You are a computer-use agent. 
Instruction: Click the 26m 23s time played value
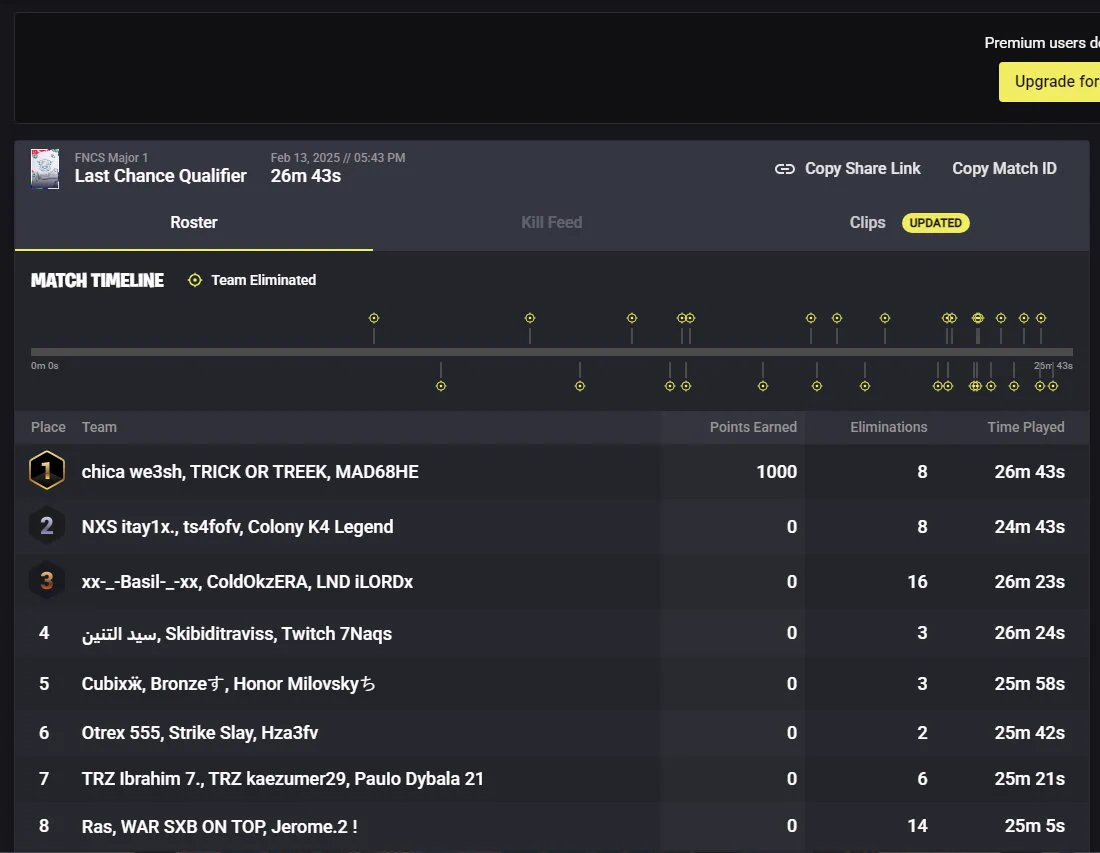click(x=1029, y=582)
